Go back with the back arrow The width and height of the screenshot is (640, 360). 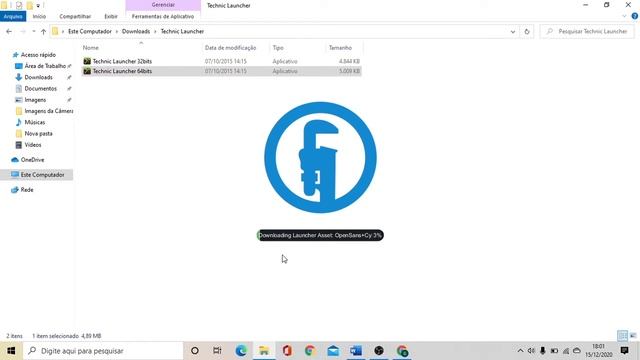coord(9,31)
